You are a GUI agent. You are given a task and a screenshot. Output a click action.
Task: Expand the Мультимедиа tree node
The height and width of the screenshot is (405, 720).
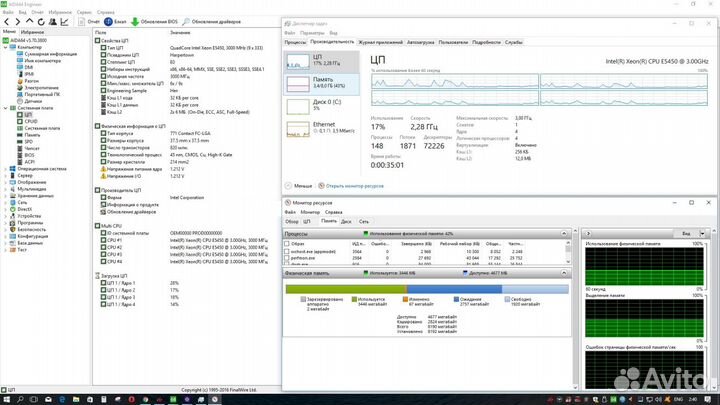[6, 189]
